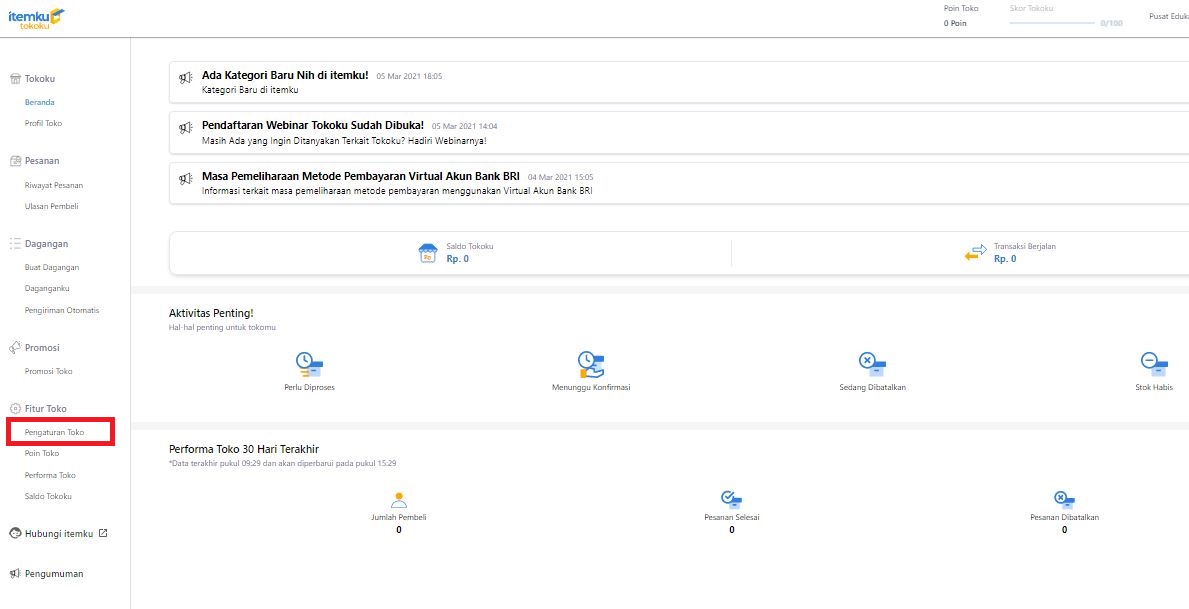Click the Pesanan Selesai icon
The image size is (1189, 609).
[x=731, y=499]
